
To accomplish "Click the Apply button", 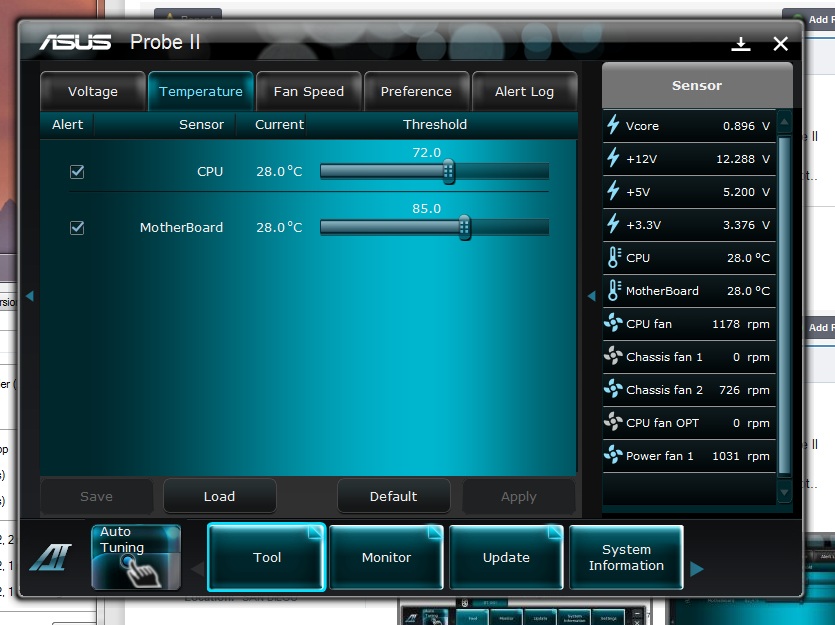I will [x=519, y=496].
